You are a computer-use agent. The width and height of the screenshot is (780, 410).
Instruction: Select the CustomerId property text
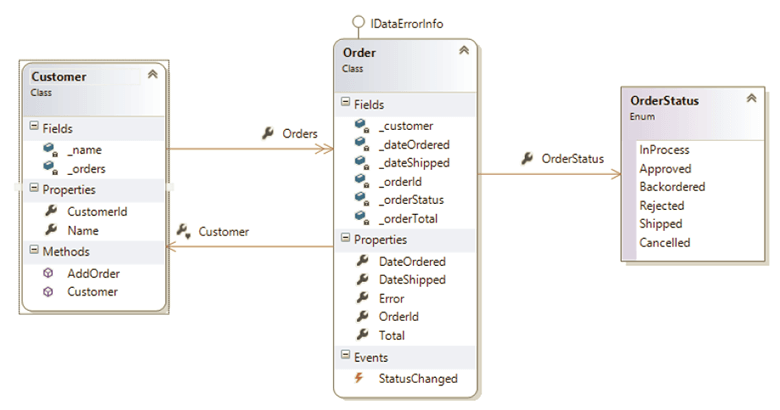click(x=97, y=211)
